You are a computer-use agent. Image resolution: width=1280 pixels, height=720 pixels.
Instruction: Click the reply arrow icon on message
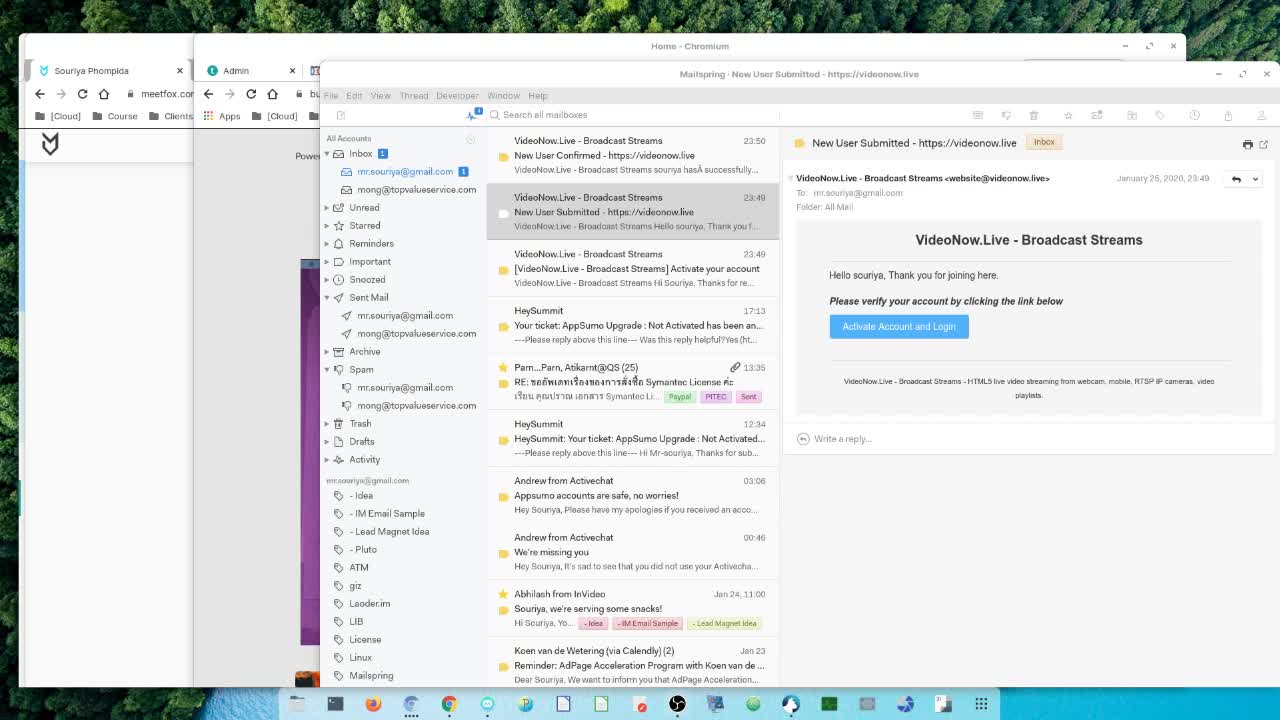pyautogui.click(x=1236, y=179)
